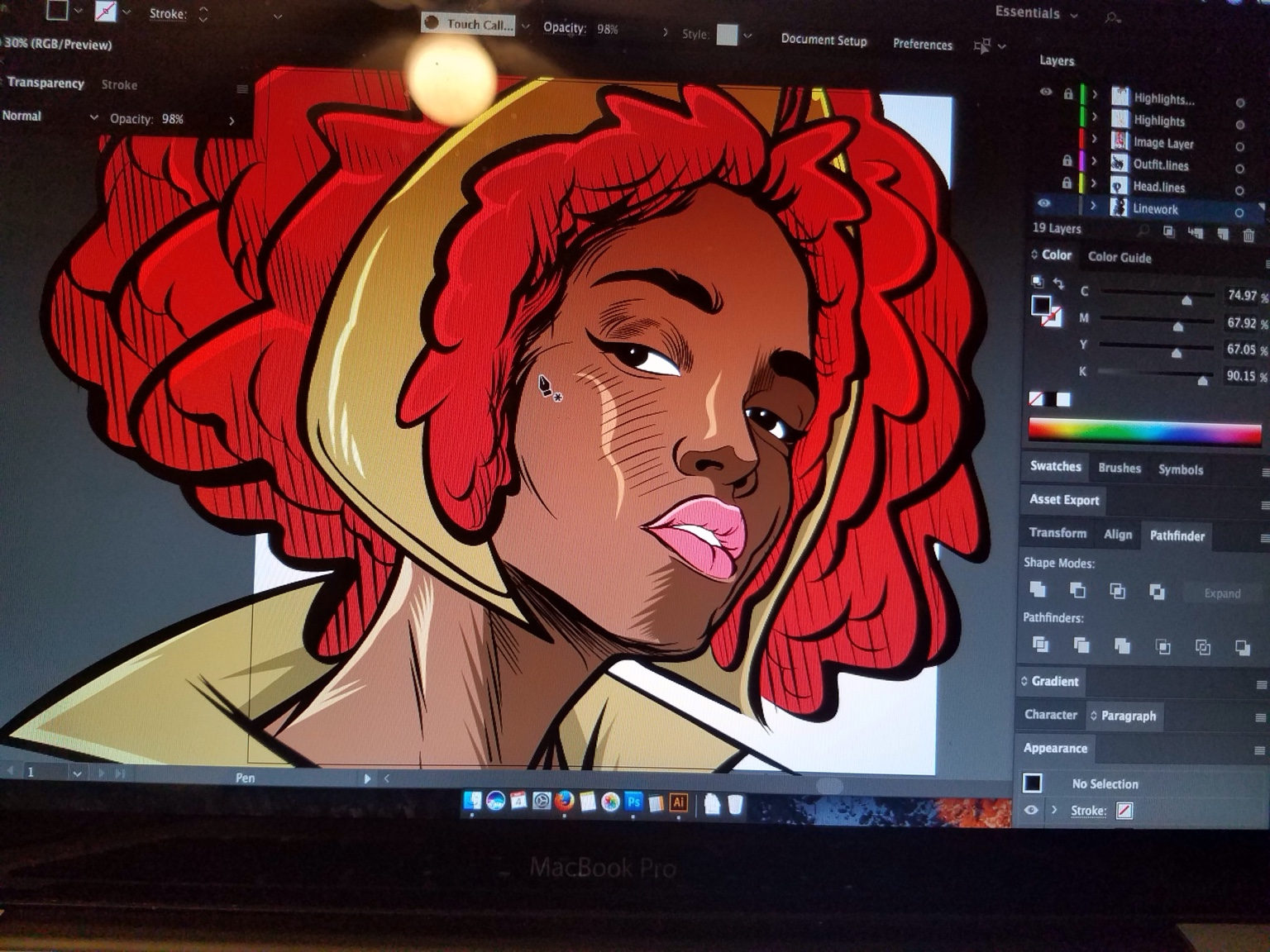This screenshot has width=1270, height=952.
Task: Open Photoshop from the Dock
Action: [x=633, y=801]
